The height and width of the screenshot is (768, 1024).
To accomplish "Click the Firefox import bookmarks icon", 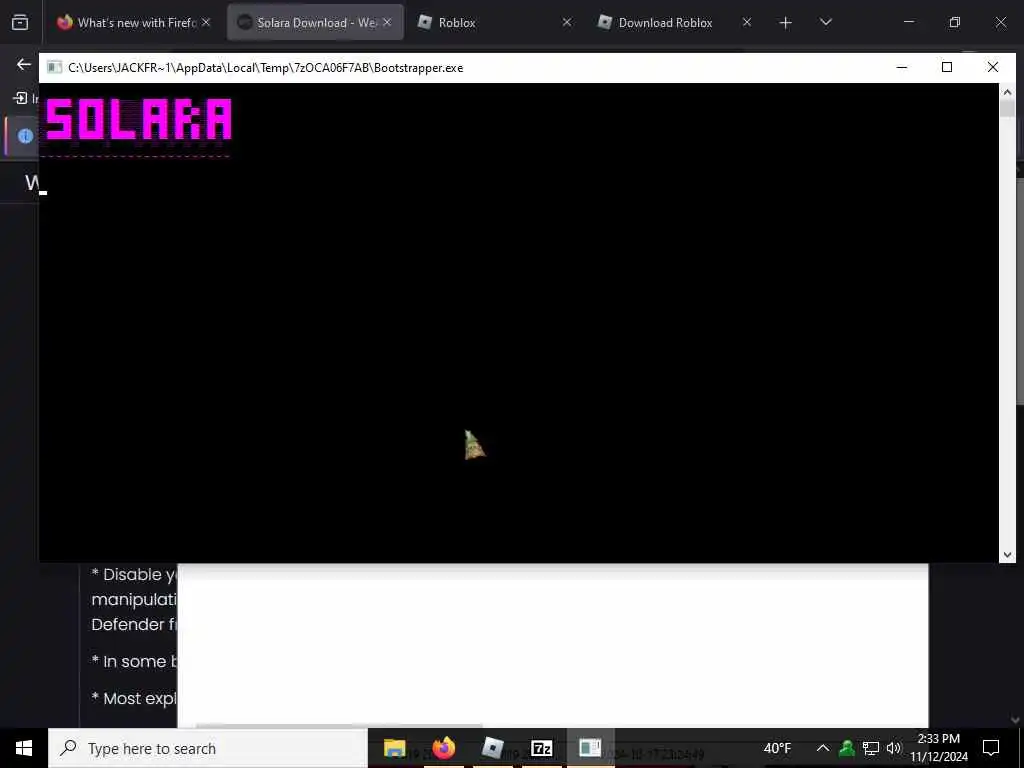I will (21, 99).
